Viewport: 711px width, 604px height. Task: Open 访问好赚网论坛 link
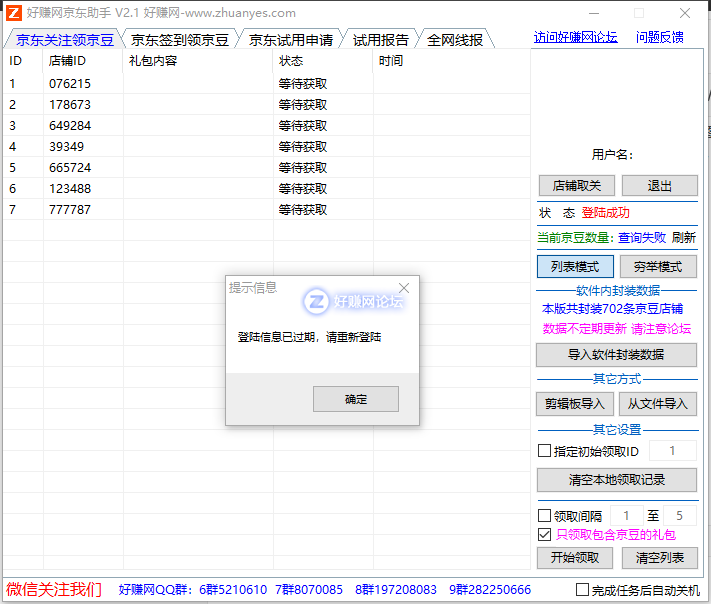tap(575, 37)
